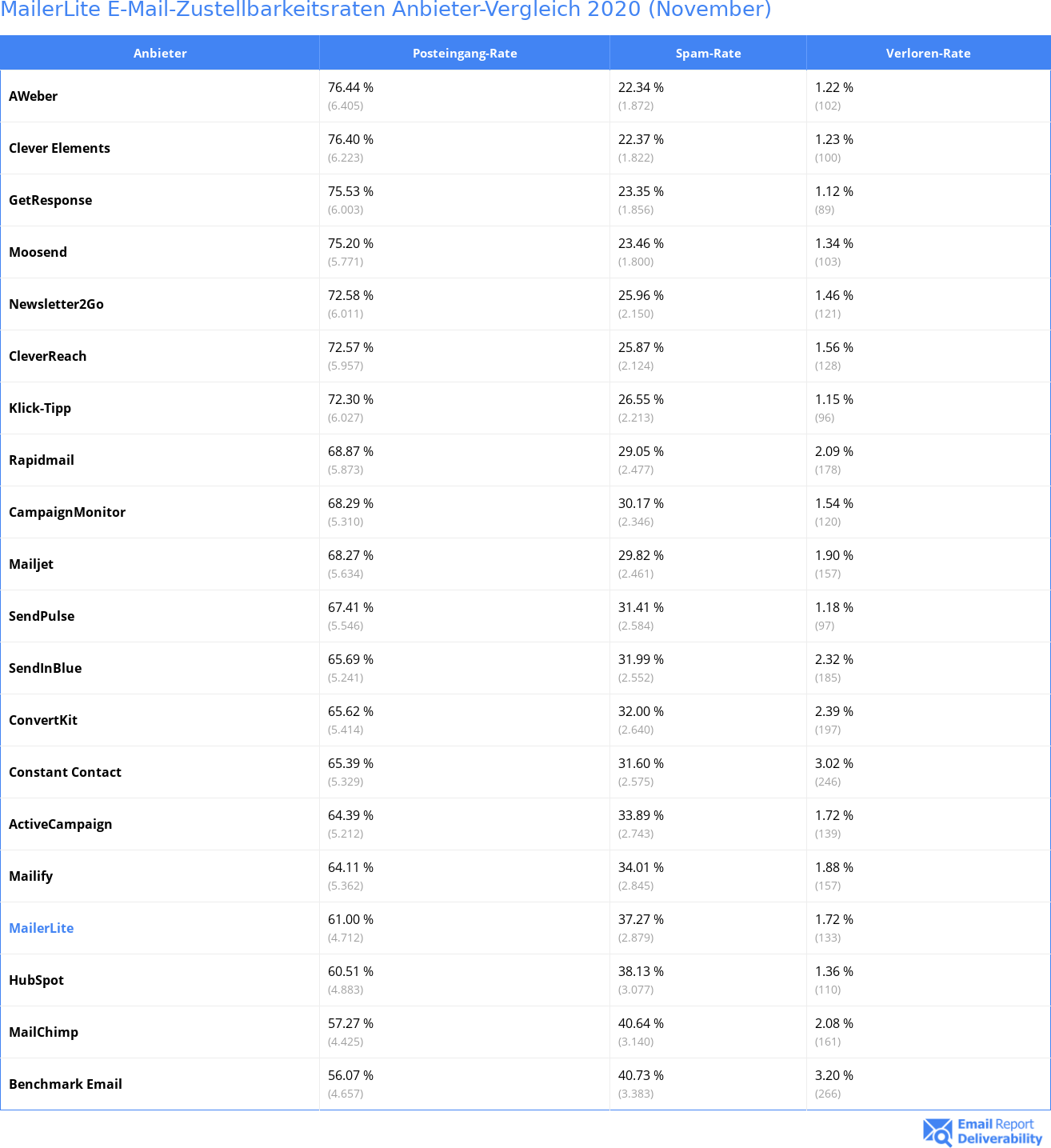Image resolution: width=1051 pixels, height=1148 pixels.
Task: Select the Clever Elements row name
Action: tap(60, 148)
